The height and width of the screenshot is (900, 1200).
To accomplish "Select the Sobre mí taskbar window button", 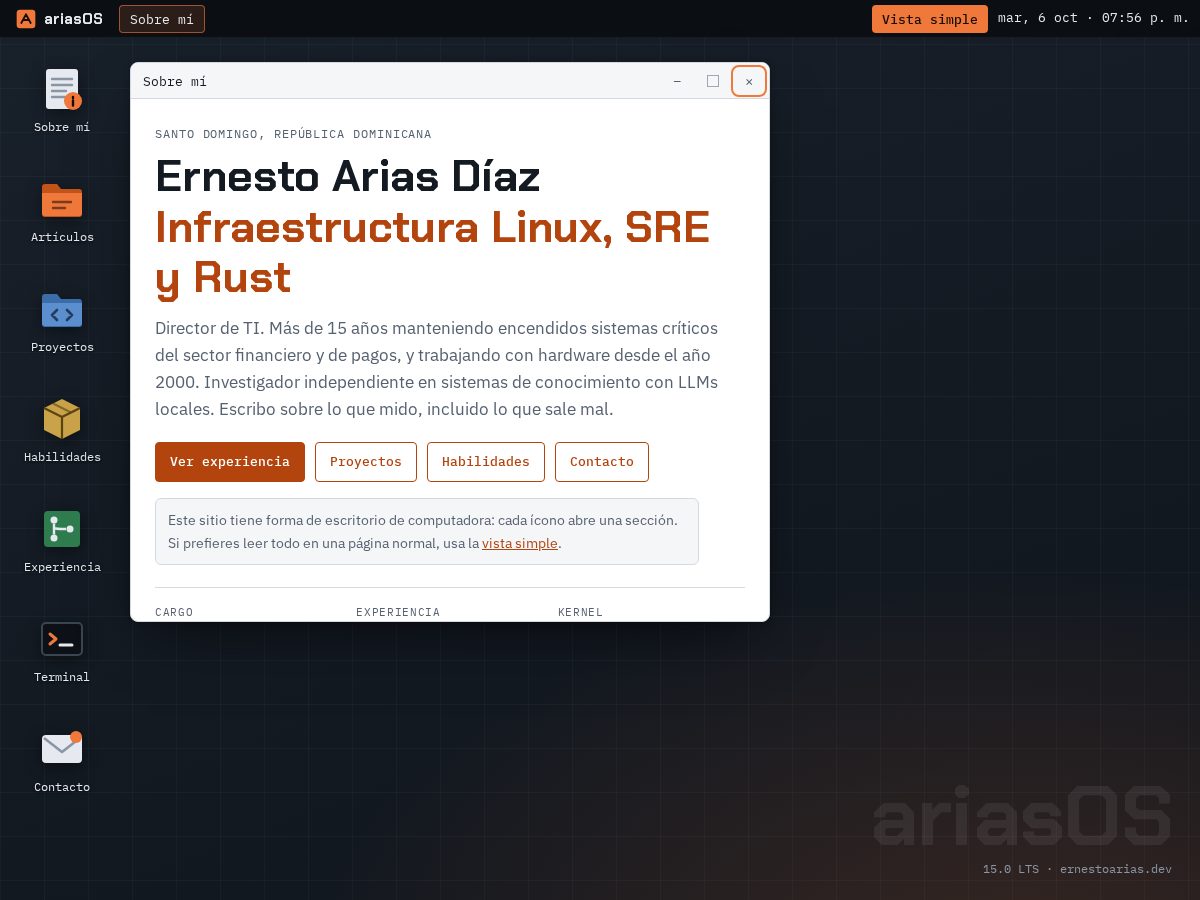I will 162,19.
